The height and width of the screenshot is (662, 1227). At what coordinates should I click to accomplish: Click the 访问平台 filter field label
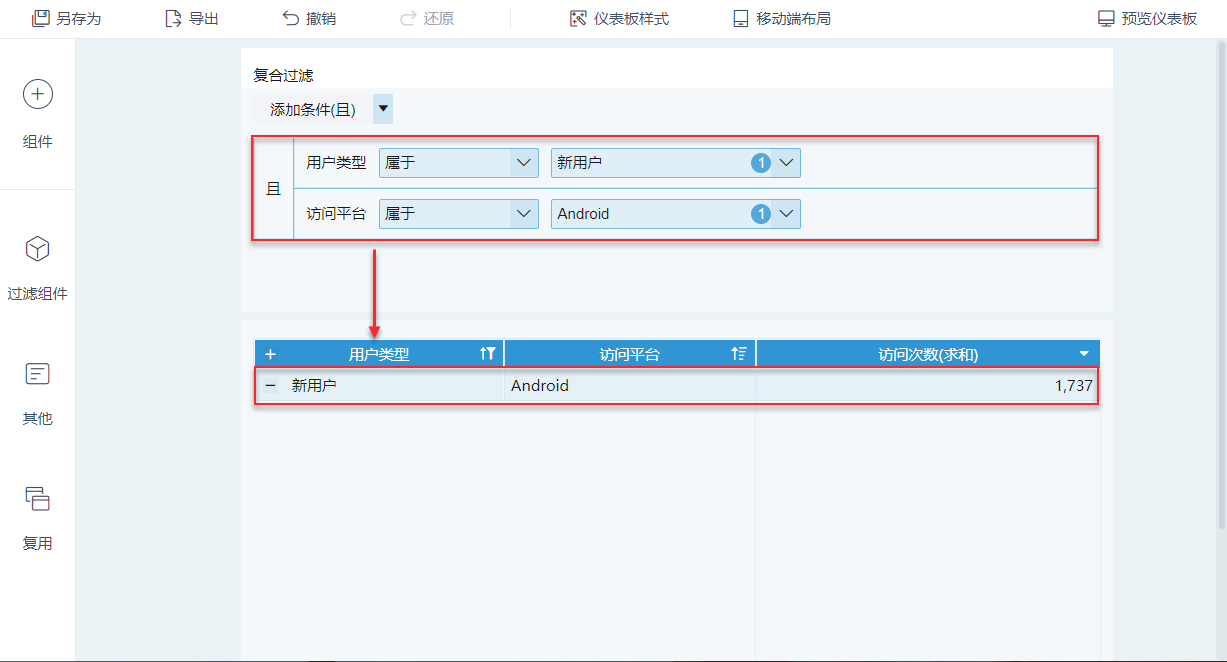(x=336, y=214)
